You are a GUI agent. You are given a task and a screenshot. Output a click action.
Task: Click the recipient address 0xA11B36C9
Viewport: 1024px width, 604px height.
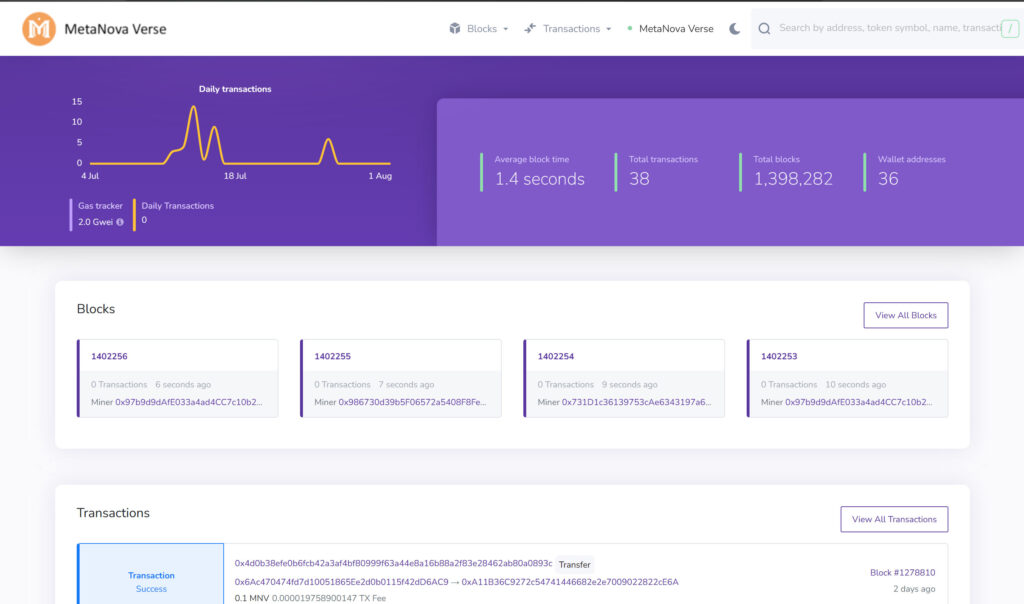[x=569, y=582]
